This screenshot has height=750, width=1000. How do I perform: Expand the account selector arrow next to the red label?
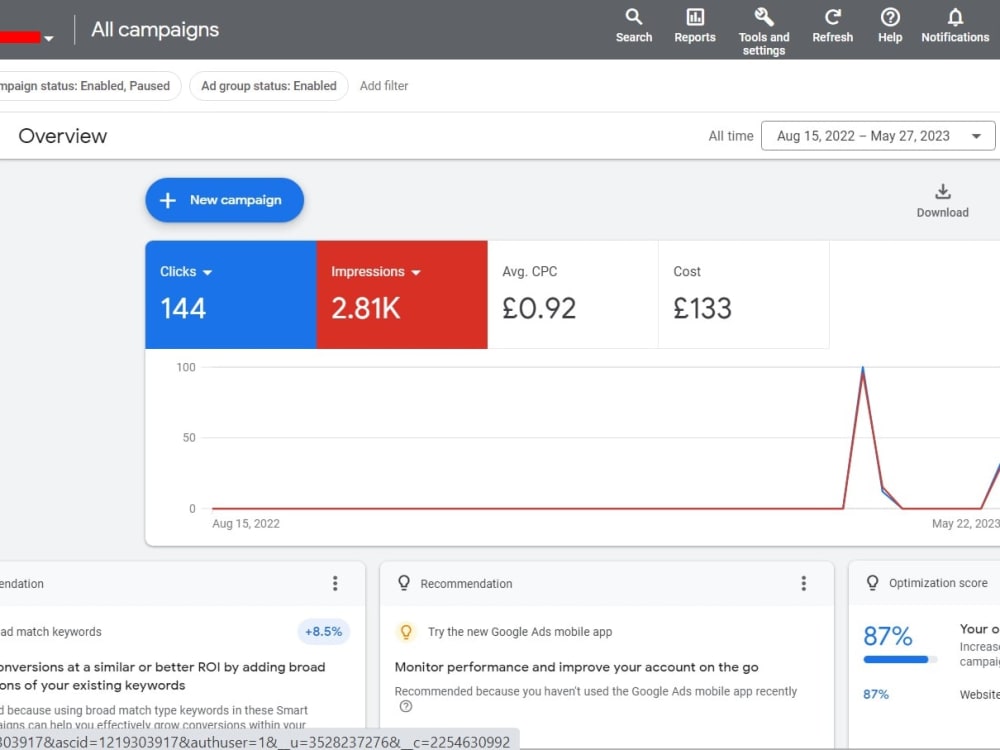coord(48,38)
